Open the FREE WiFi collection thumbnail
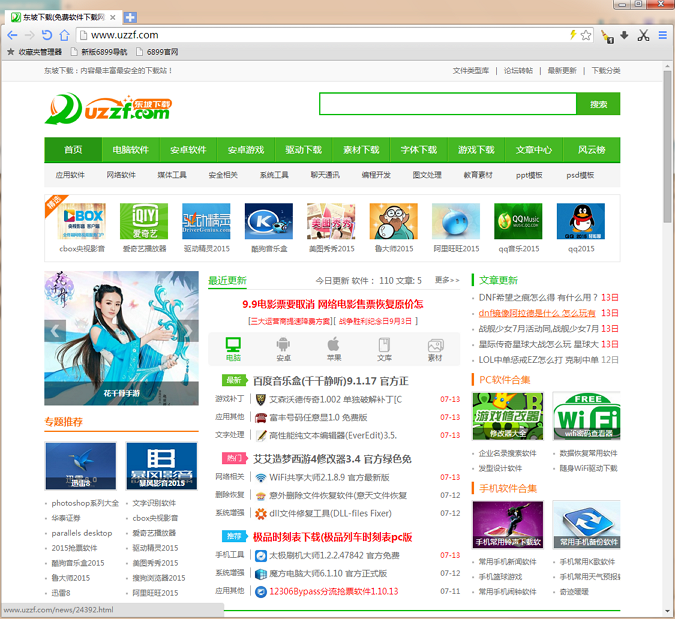This screenshot has width=675, height=619. (x=586, y=416)
